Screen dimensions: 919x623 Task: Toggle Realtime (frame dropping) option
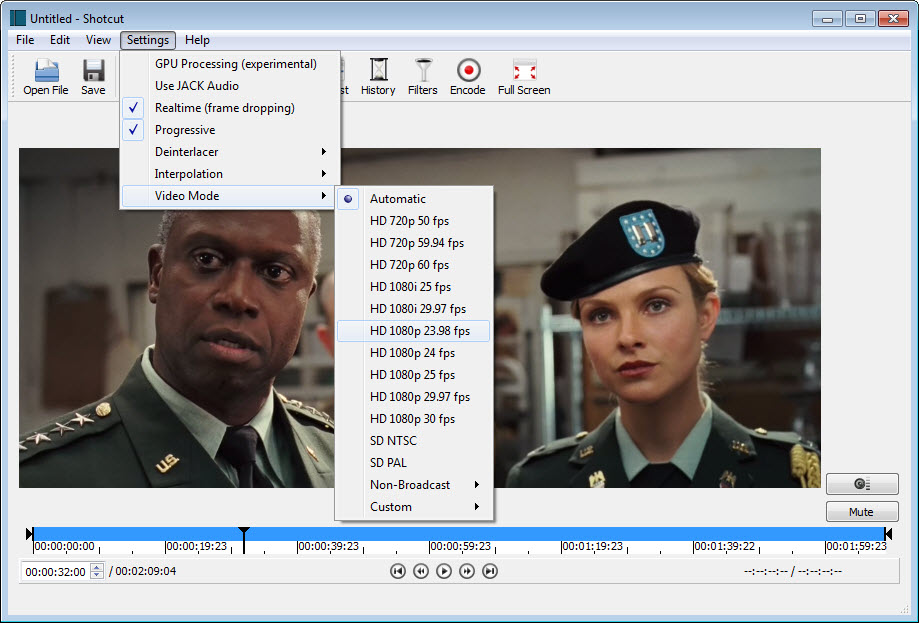pyautogui.click(x=230, y=108)
